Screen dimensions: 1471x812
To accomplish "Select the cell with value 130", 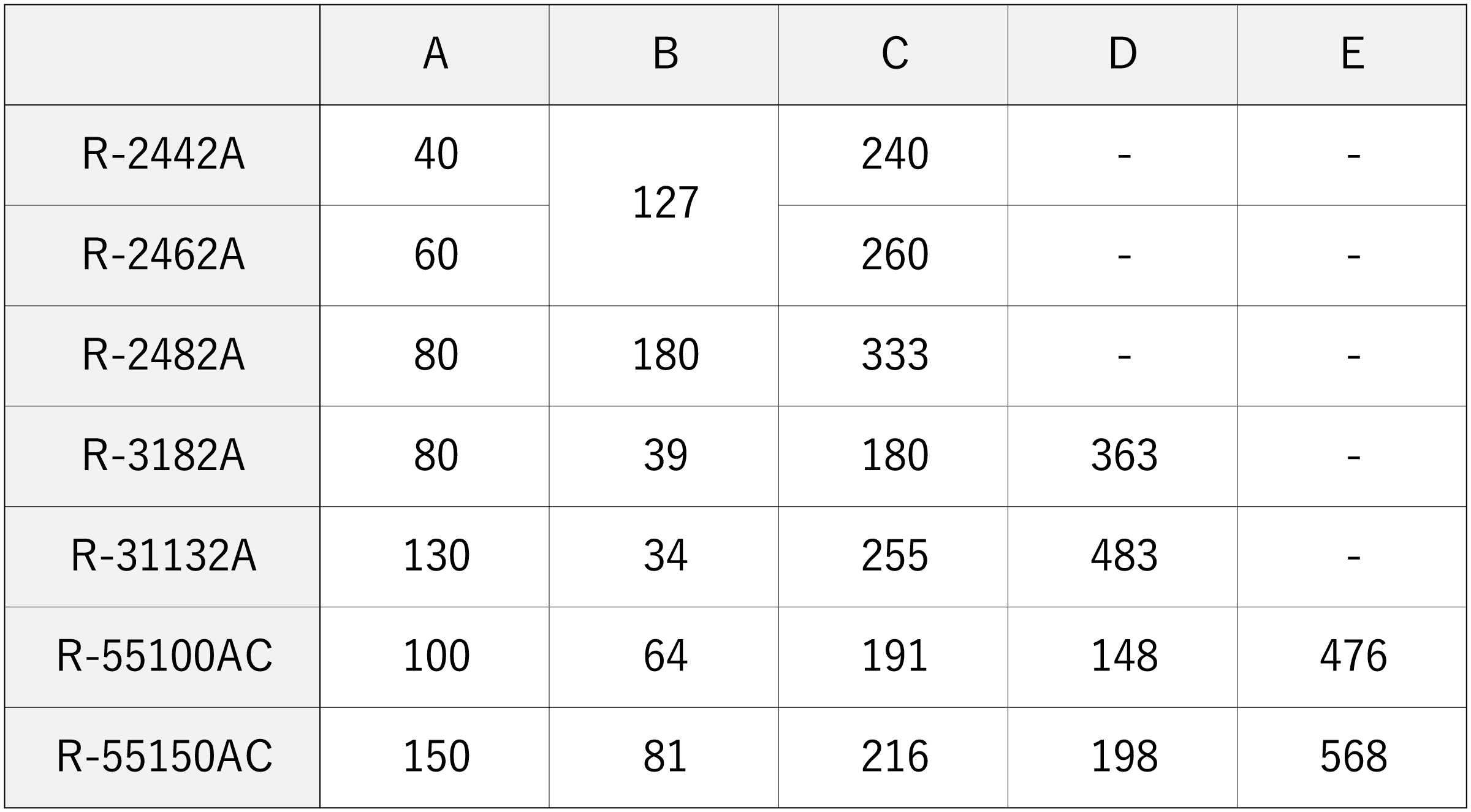I will [x=435, y=556].
